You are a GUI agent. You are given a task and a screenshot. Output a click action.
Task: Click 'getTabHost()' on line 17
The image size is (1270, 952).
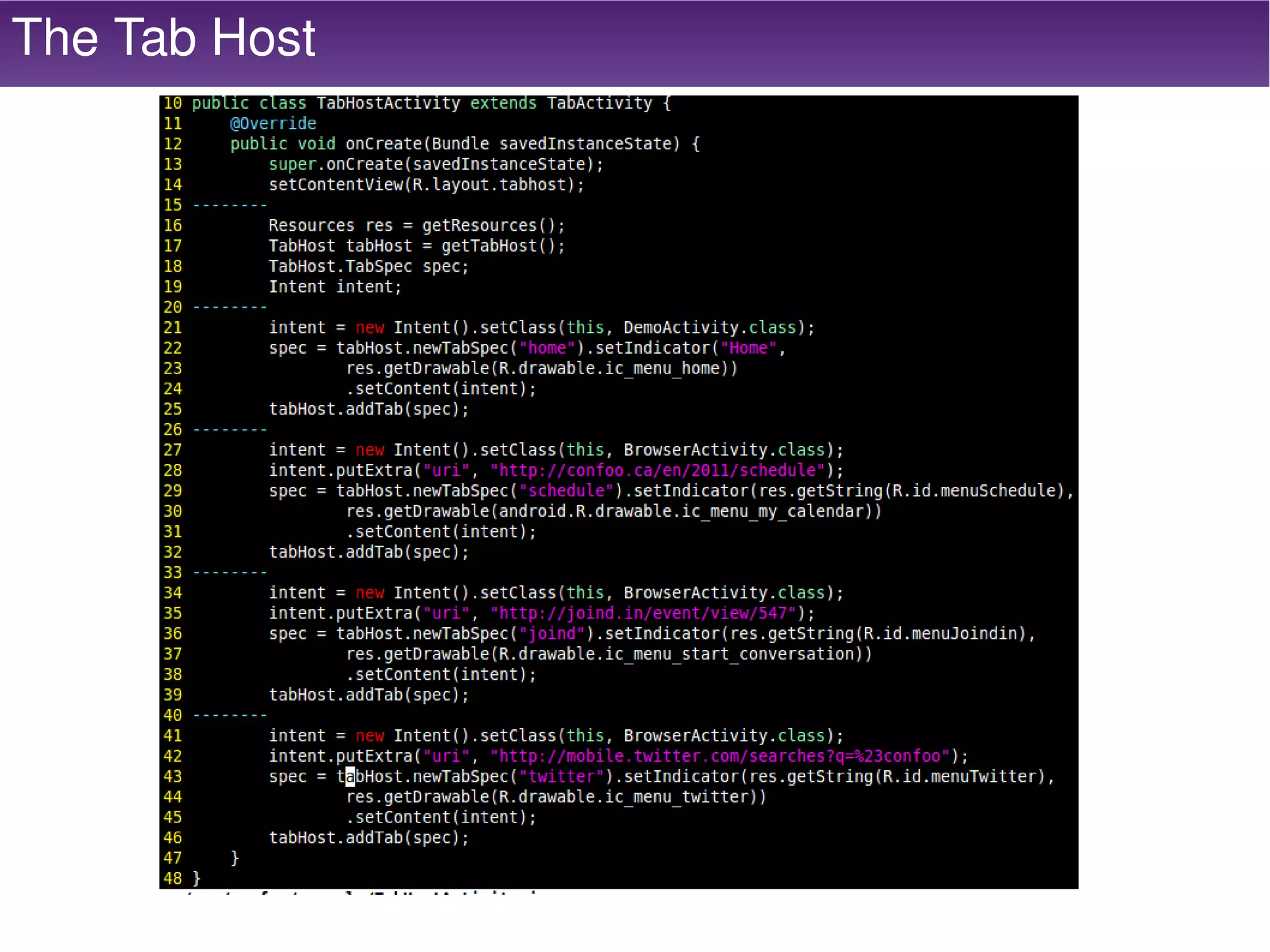pyautogui.click(x=498, y=246)
